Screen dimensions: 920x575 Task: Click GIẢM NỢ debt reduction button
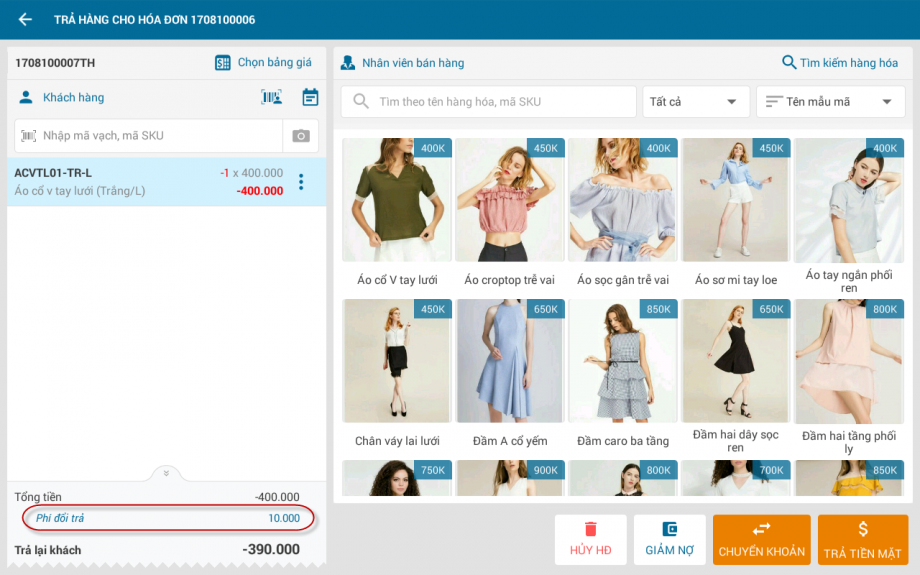tap(669, 540)
